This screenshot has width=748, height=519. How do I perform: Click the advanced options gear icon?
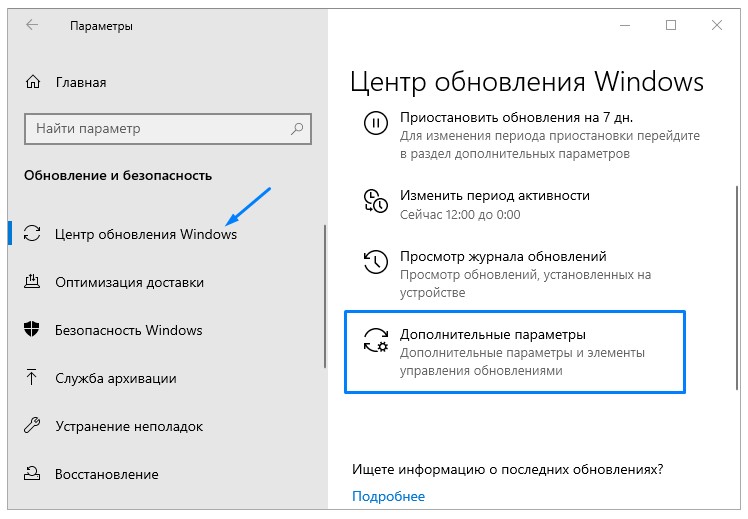(375, 340)
